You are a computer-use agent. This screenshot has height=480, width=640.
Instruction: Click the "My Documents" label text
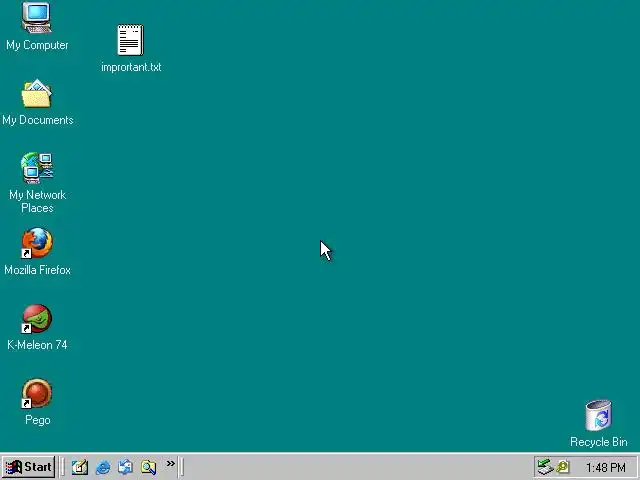click(38, 120)
